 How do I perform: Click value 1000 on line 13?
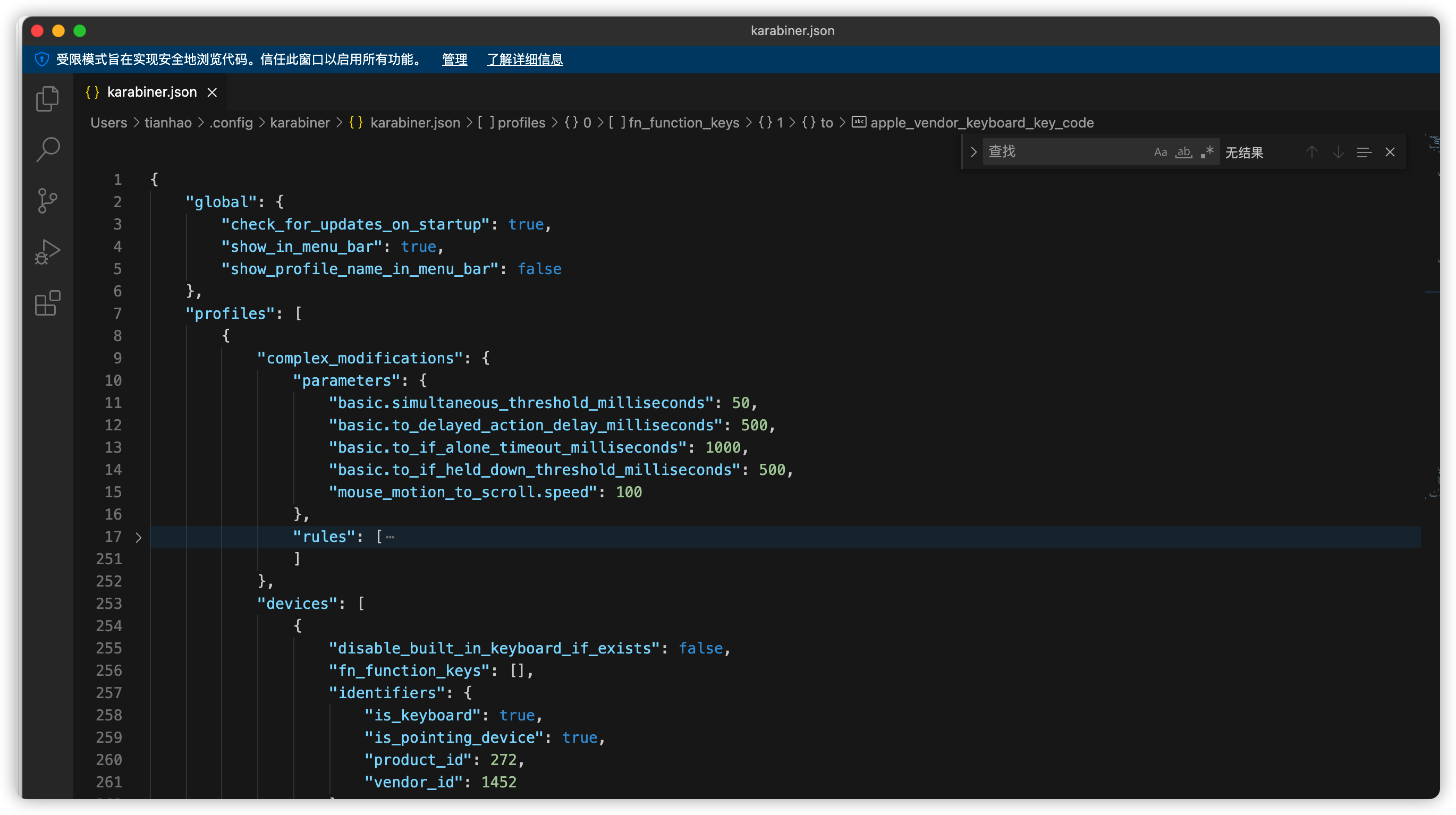[723, 448]
